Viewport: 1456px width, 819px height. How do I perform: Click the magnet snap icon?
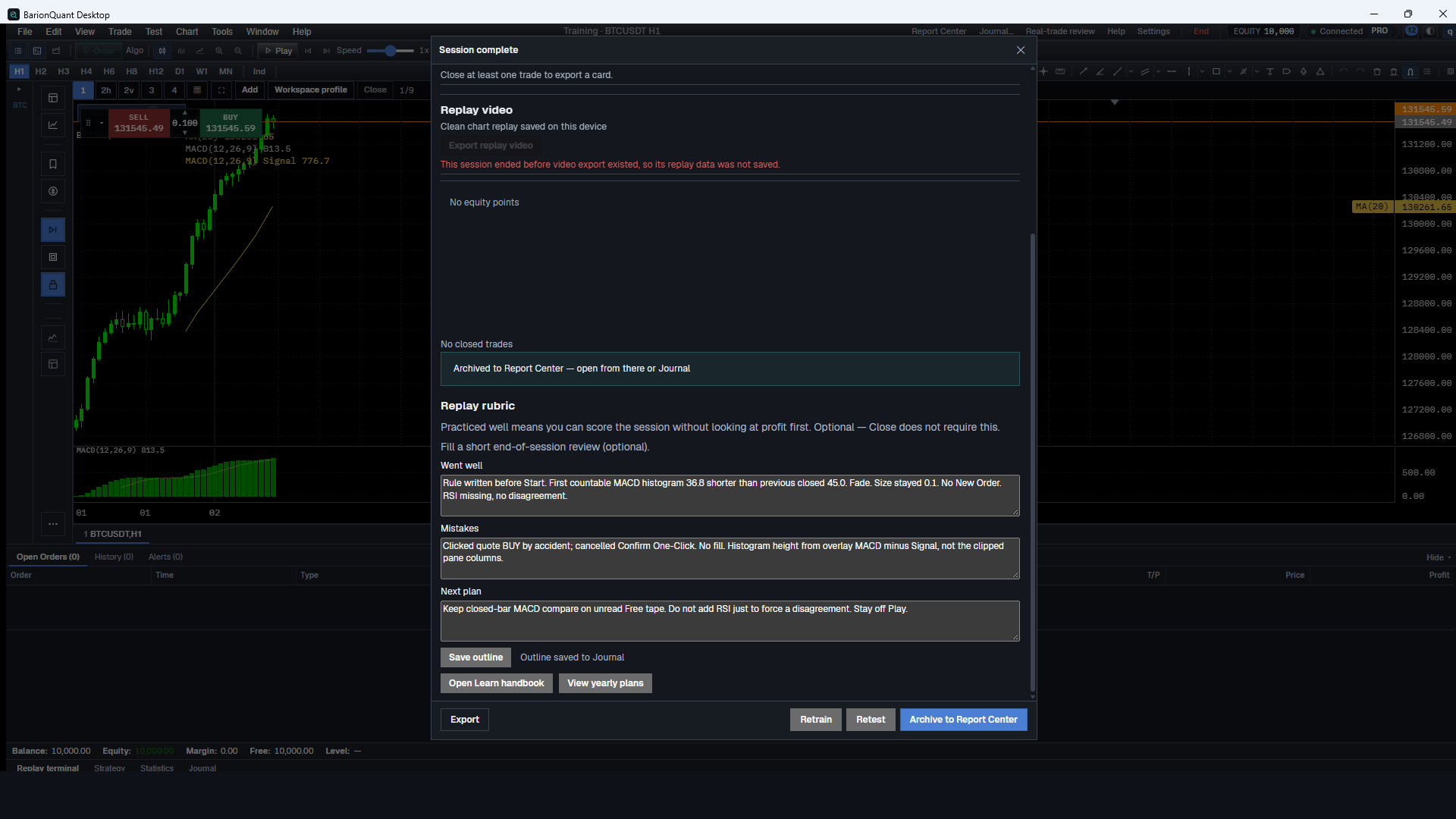[1410, 71]
